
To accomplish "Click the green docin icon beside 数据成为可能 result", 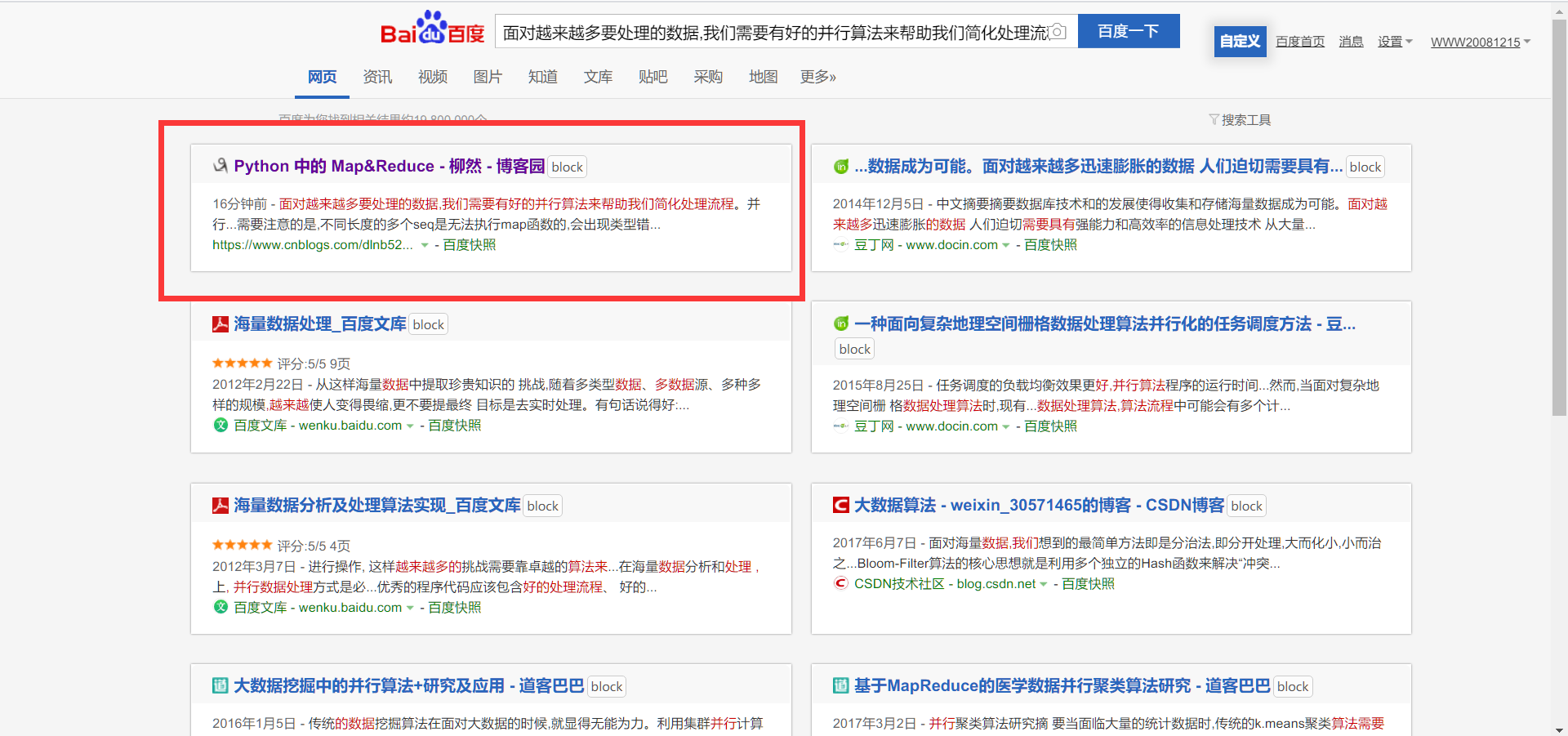I will point(841,167).
